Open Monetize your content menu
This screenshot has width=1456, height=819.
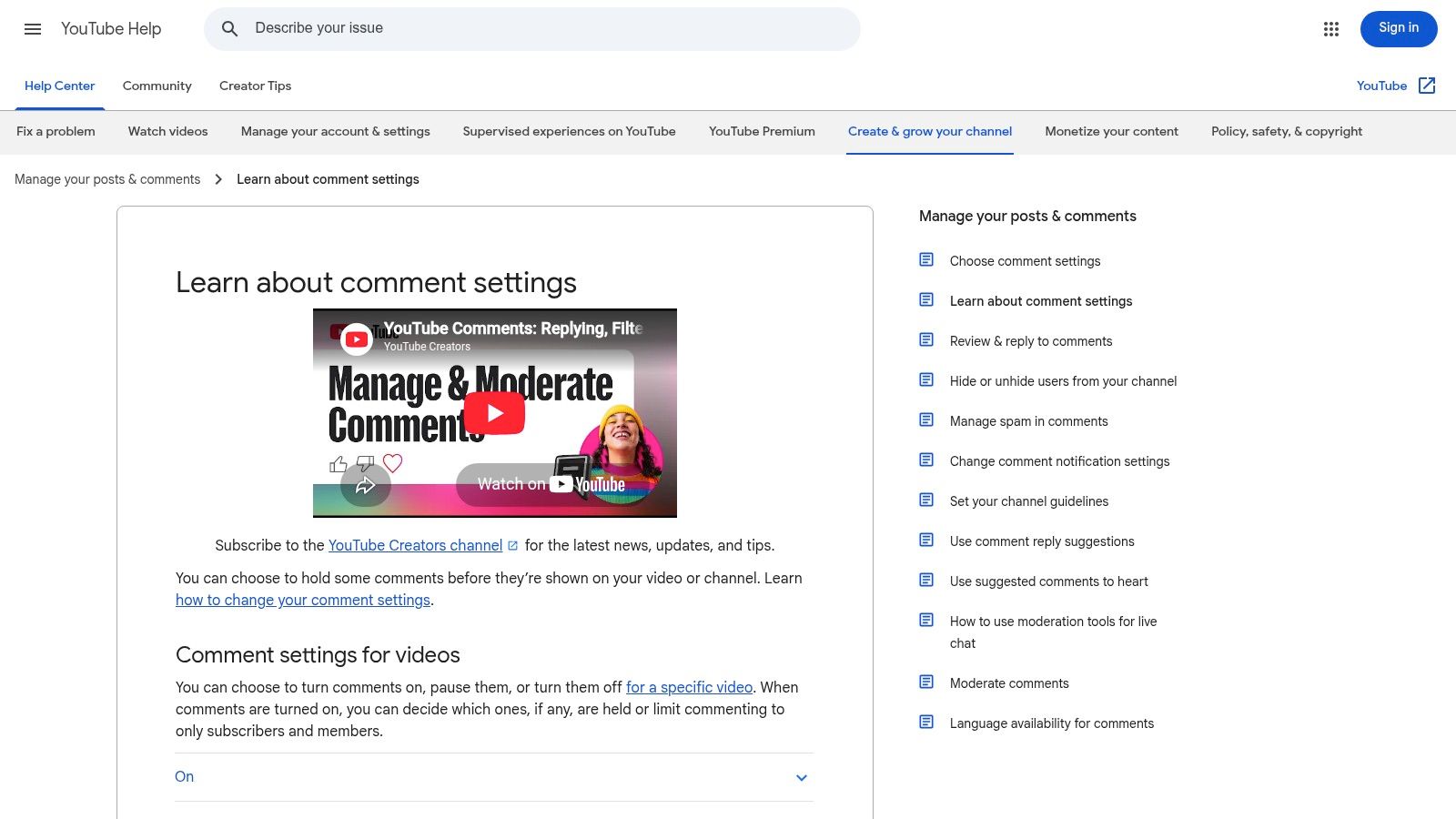[1112, 131]
